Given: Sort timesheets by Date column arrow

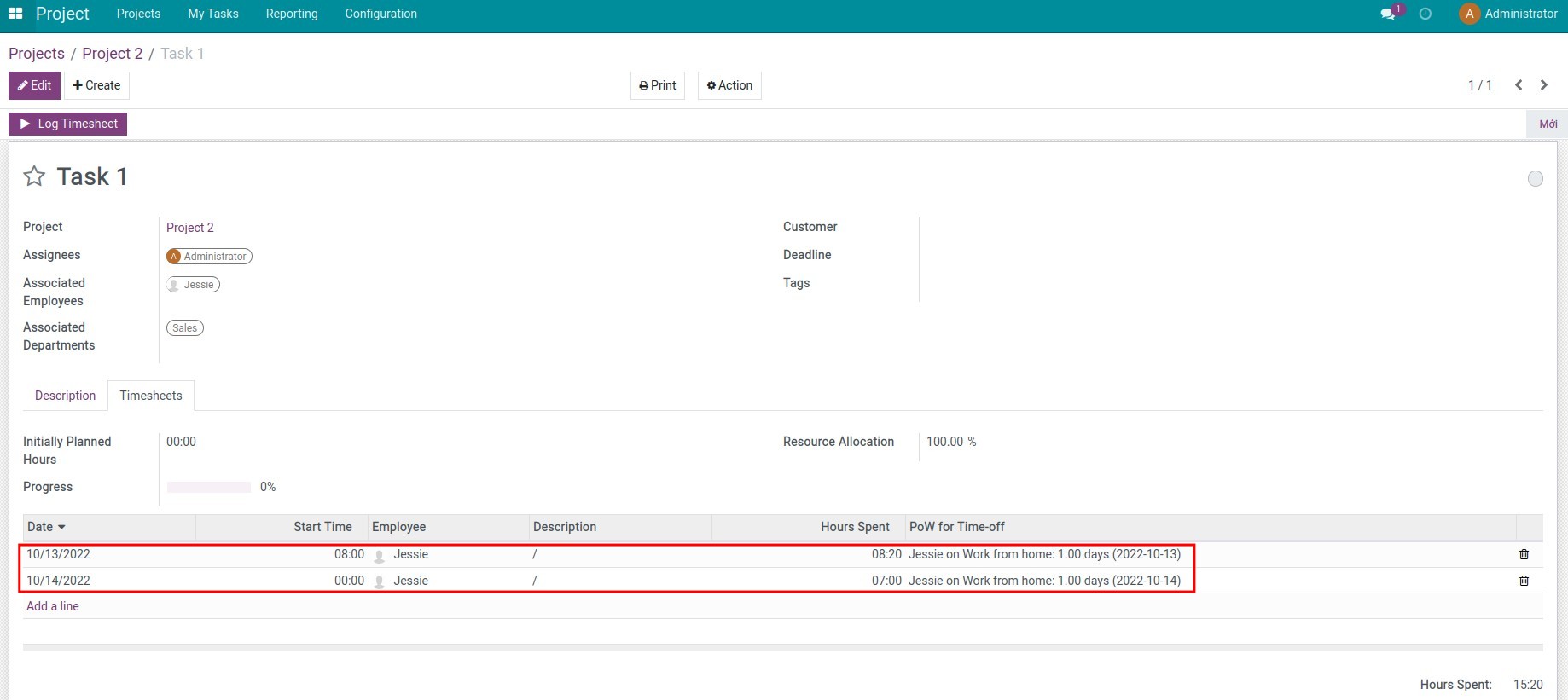Looking at the screenshot, I should [61, 527].
